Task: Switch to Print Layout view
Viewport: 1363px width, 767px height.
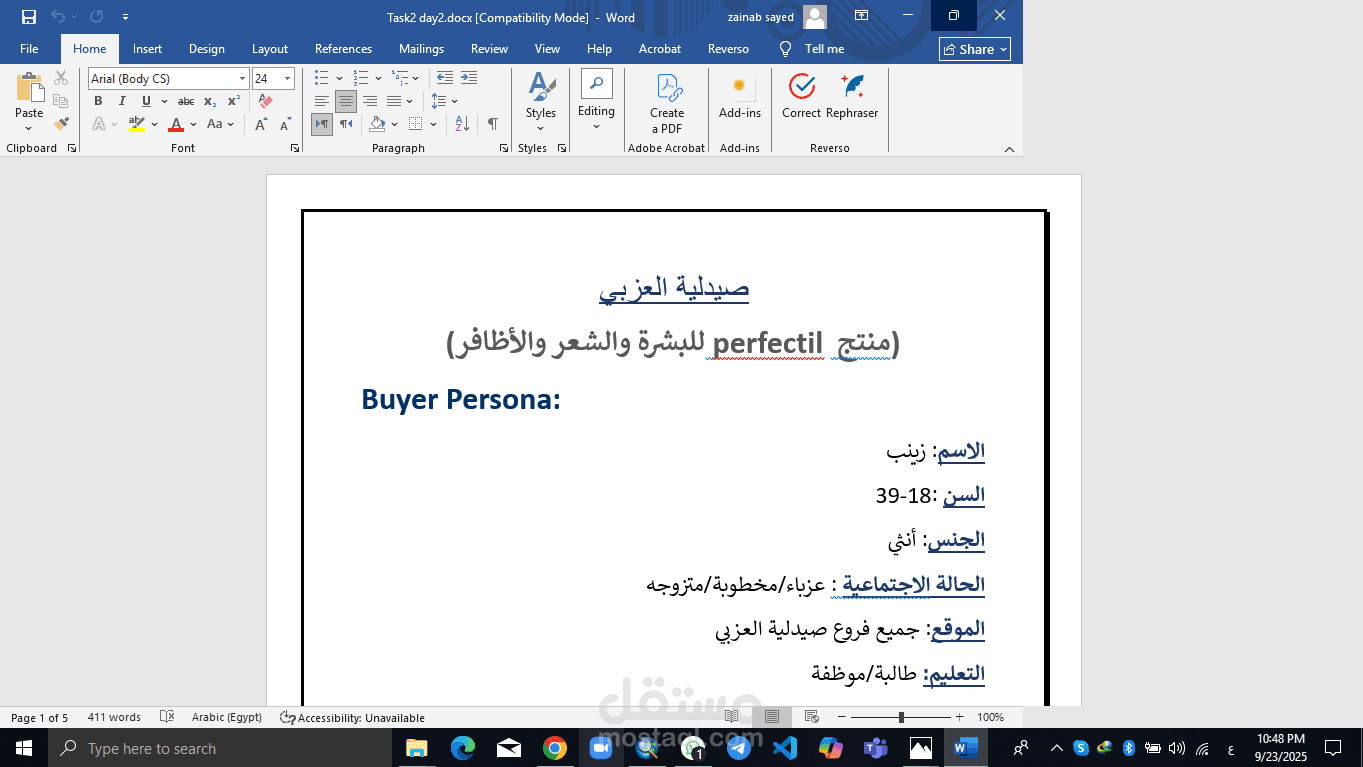Action: coord(772,717)
